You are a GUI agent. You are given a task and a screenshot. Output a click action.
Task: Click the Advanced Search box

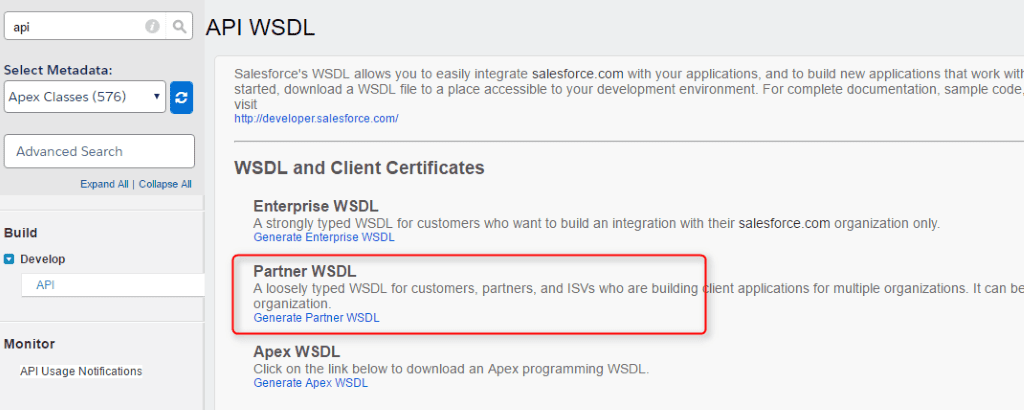[x=99, y=151]
